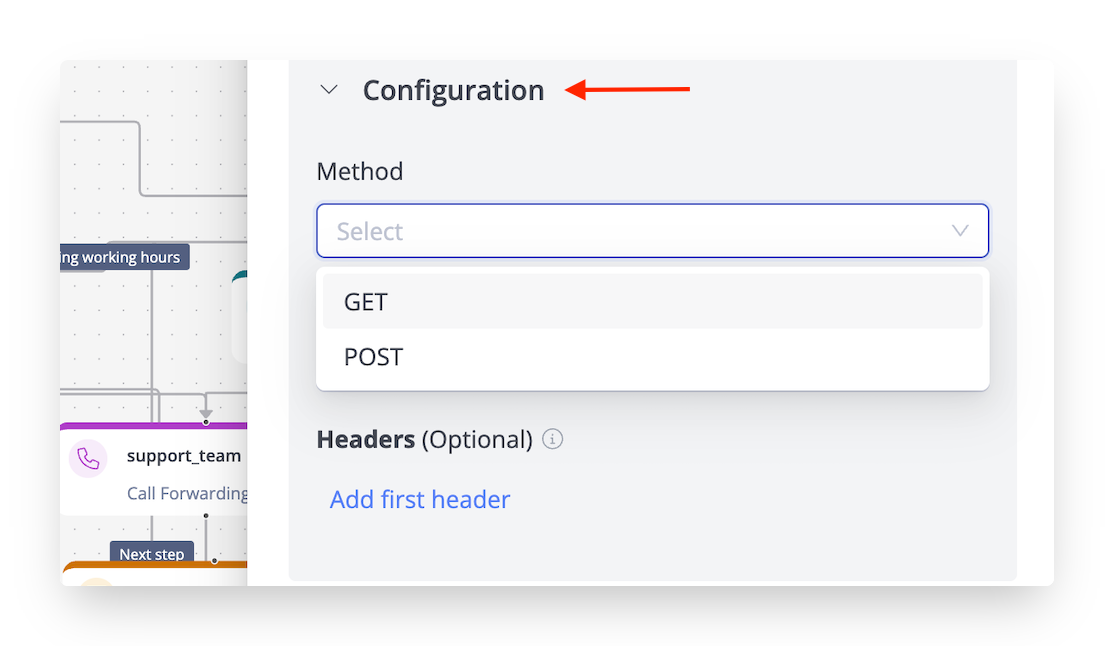
Task: Collapse the Configuration section chevron
Action: tap(328, 90)
